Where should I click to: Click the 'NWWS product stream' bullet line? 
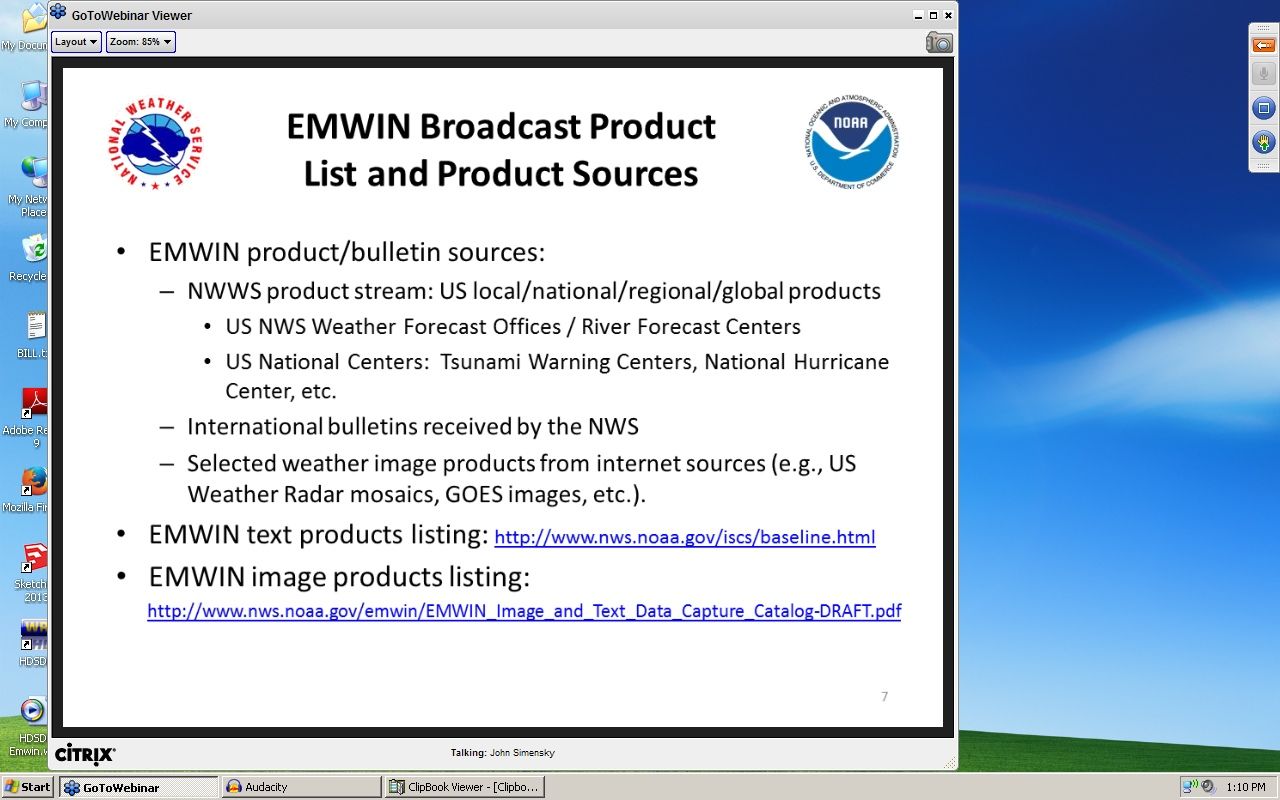(534, 292)
